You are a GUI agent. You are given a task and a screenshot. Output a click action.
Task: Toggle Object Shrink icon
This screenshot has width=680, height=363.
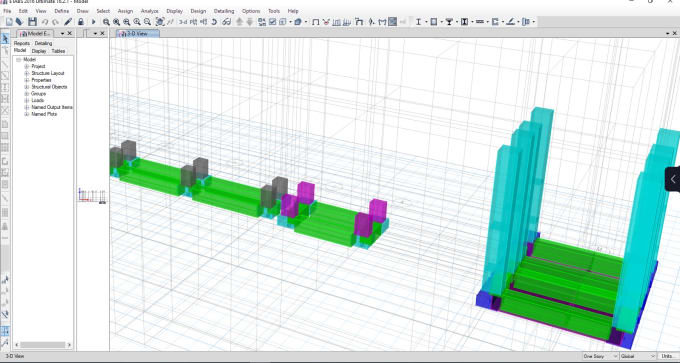point(262,22)
